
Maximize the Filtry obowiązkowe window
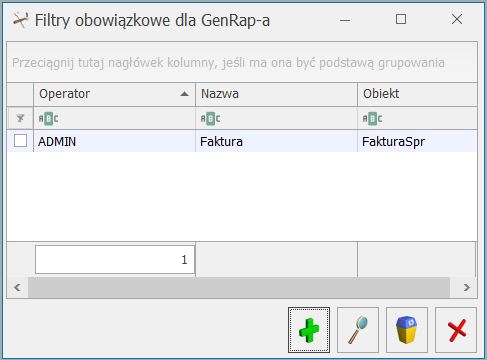tap(401, 19)
